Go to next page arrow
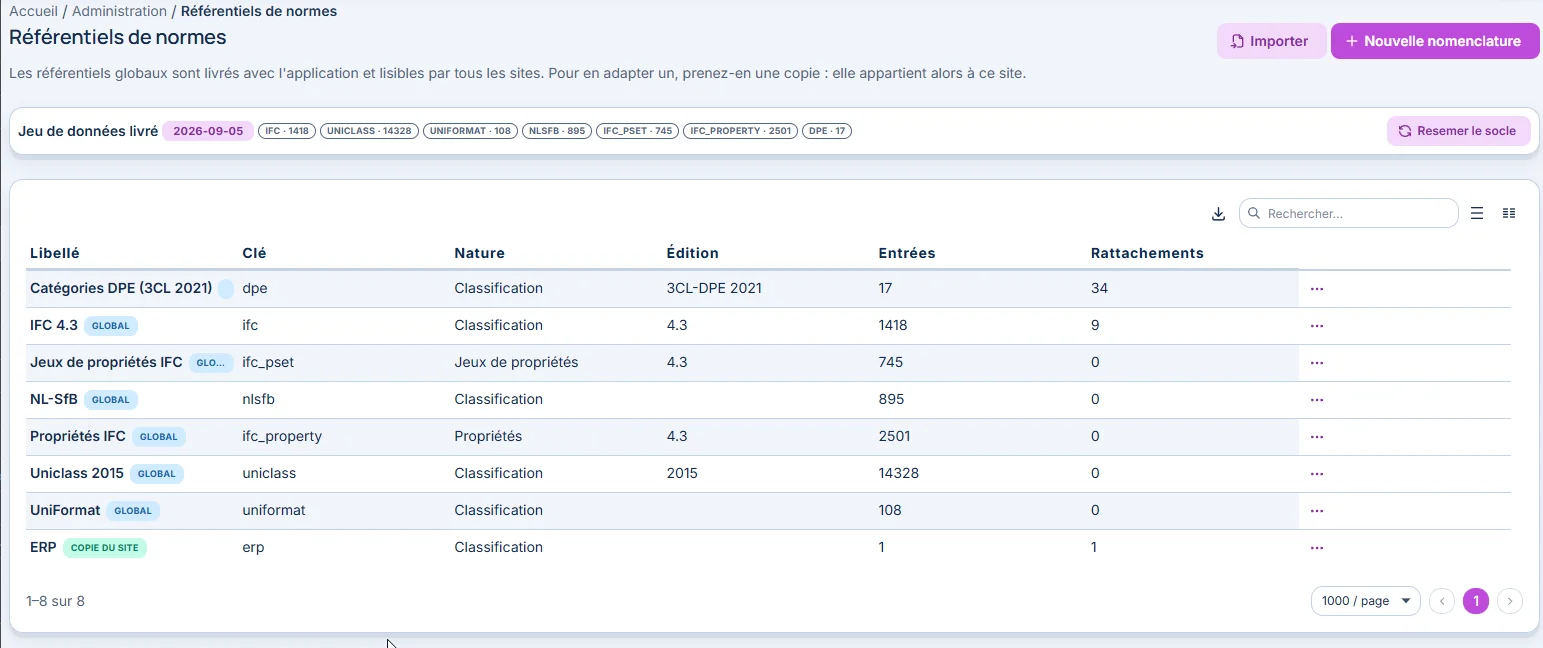 coord(1510,601)
